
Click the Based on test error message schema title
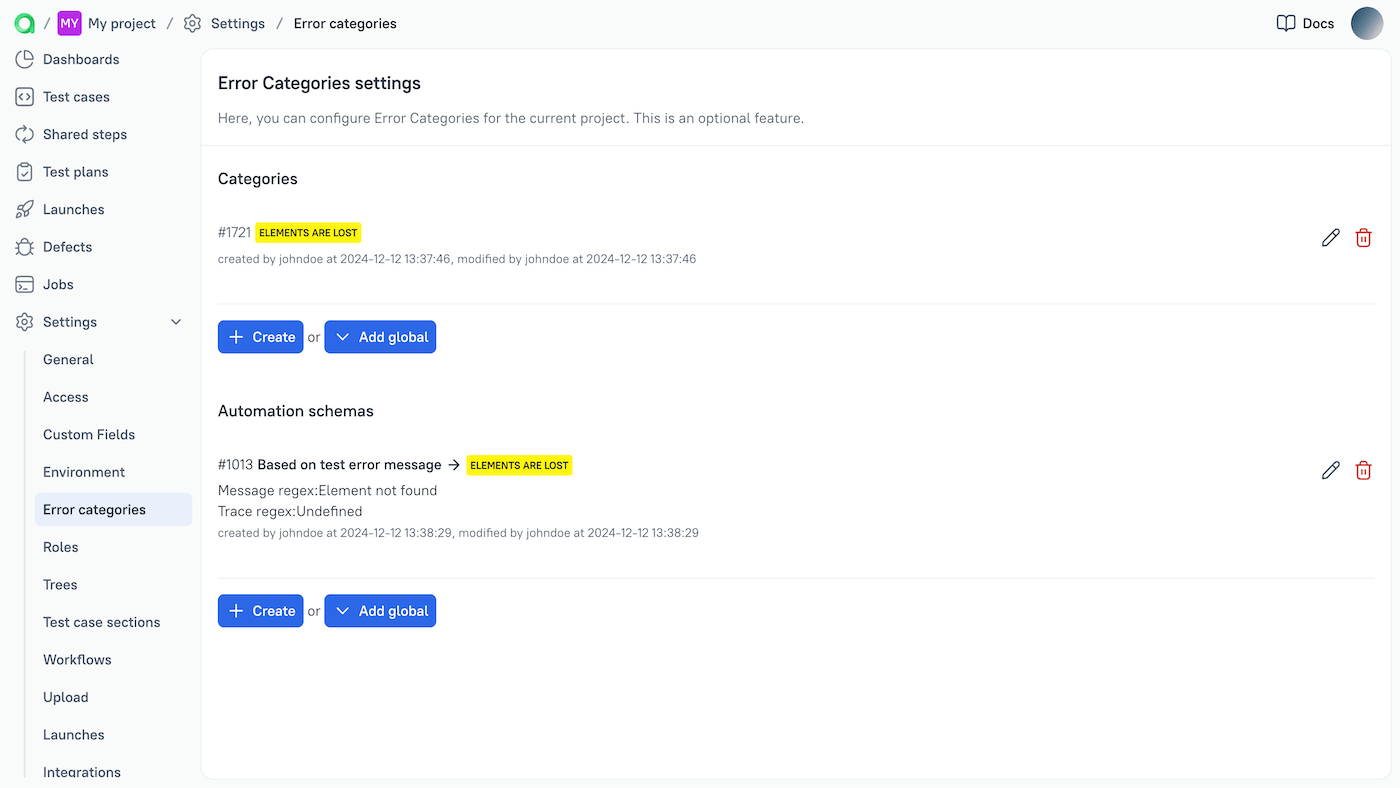(350, 464)
